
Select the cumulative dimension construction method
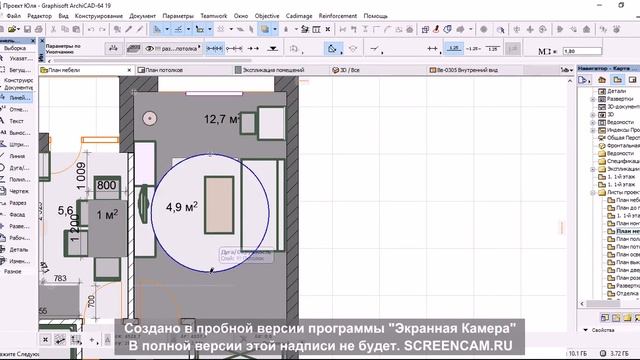234,49
